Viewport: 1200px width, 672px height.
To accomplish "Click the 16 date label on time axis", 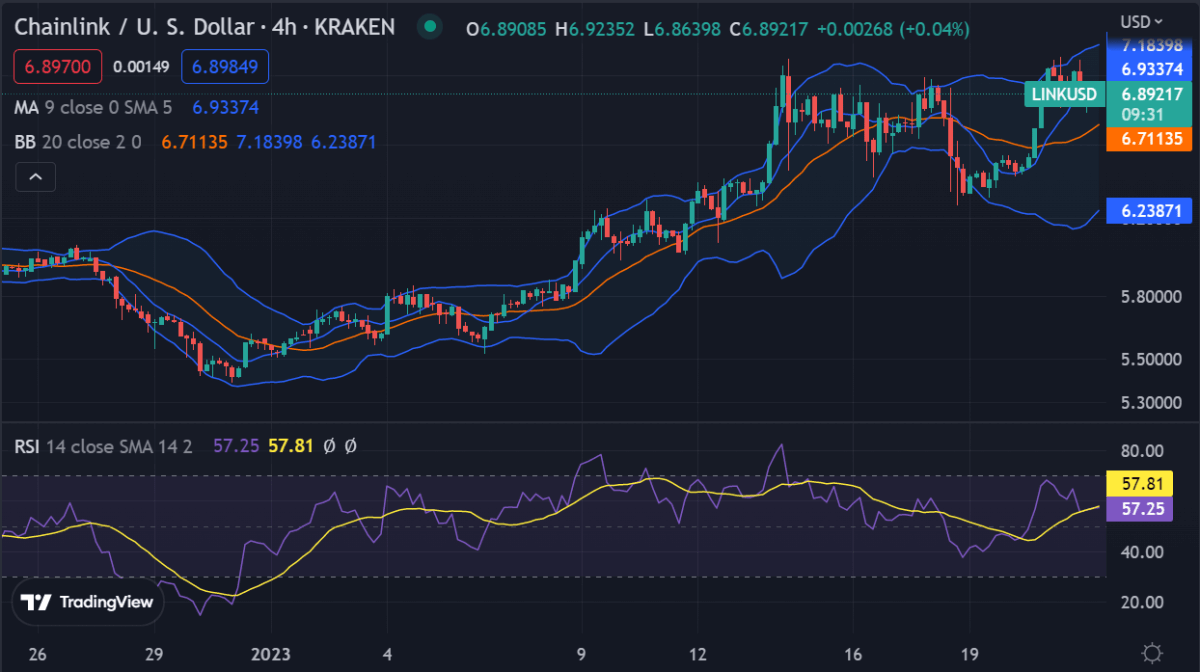I will tap(852, 654).
